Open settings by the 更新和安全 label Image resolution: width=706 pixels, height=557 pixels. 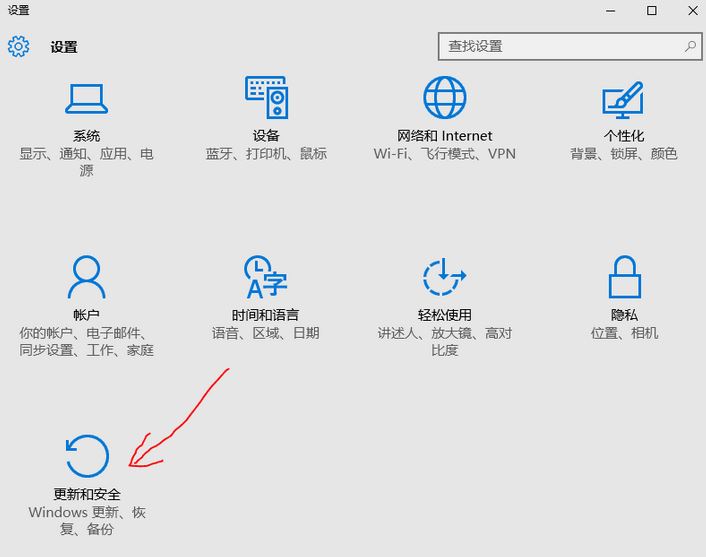86,494
